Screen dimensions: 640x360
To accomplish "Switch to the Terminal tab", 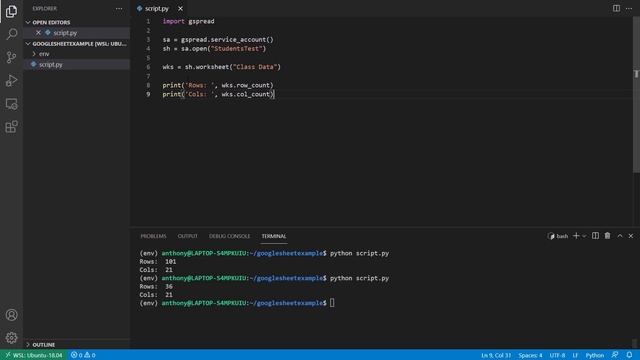I will point(274,236).
